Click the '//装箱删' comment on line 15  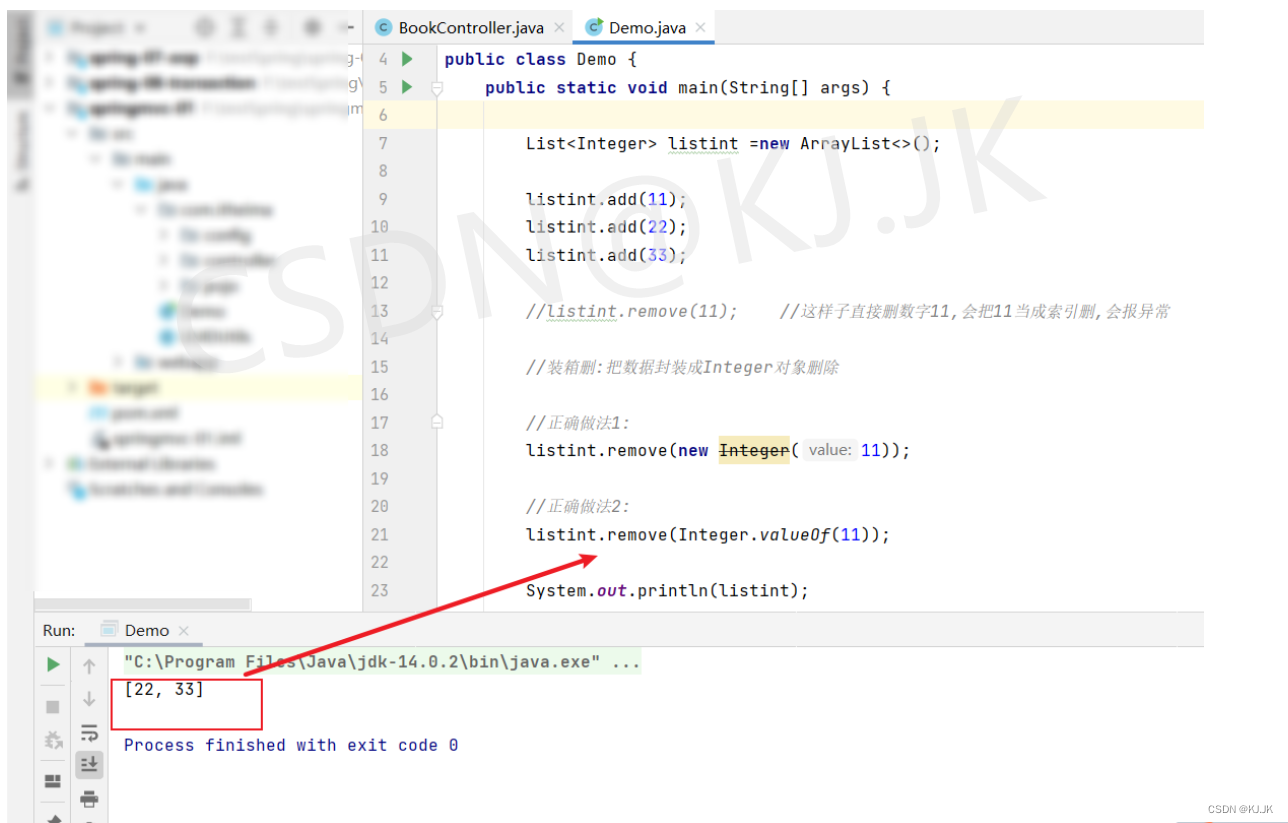coord(682,367)
